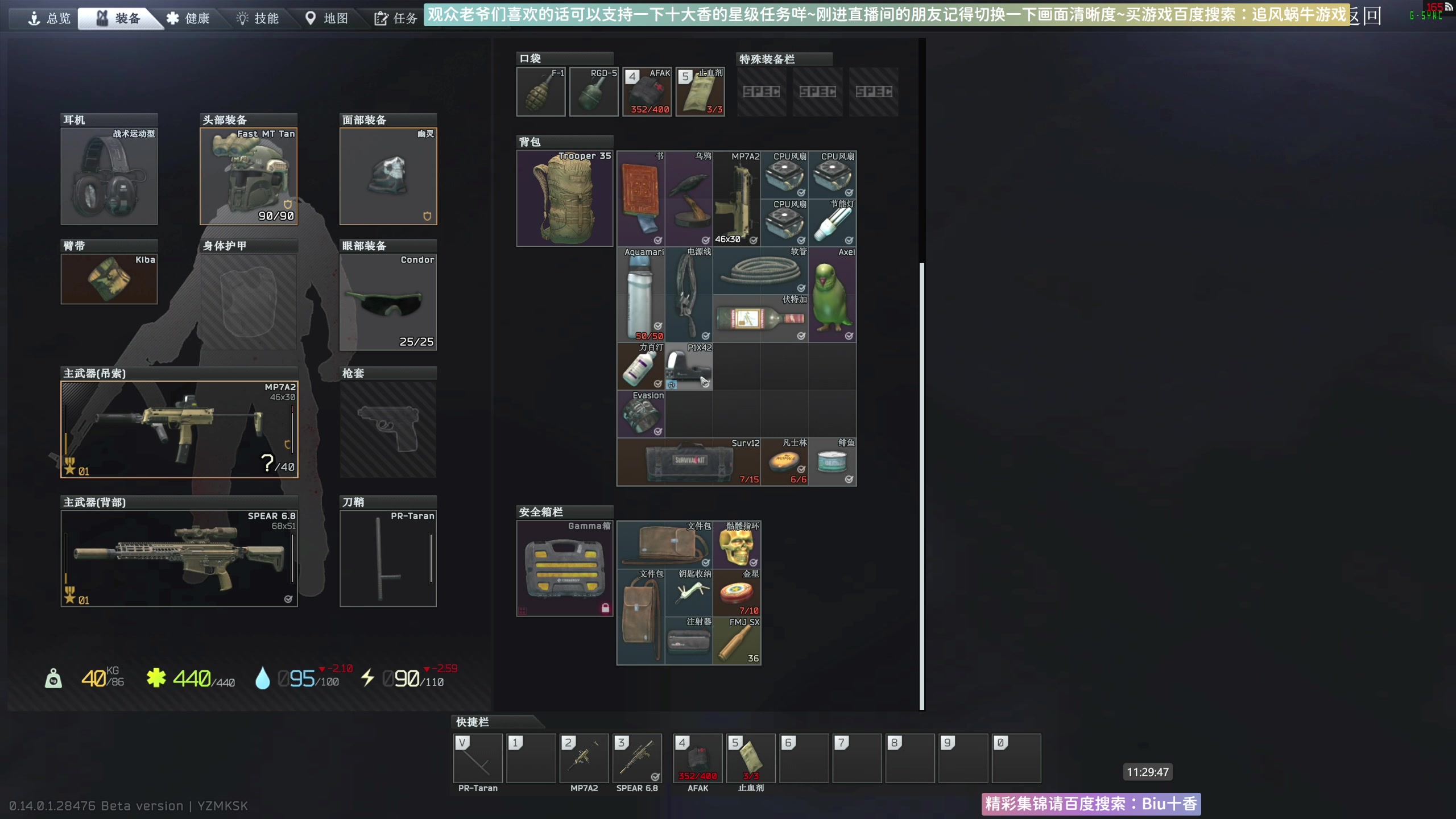Image resolution: width=1456 pixels, height=819 pixels.
Task: Select the SPEAR 6.8 back weapon
Action: pos(179,559)
